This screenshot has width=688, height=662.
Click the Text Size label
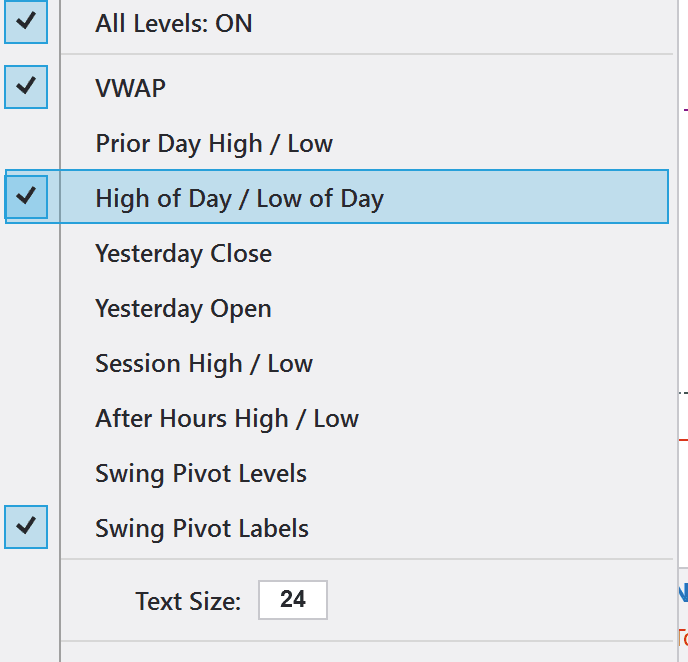[x=188, y=601]
